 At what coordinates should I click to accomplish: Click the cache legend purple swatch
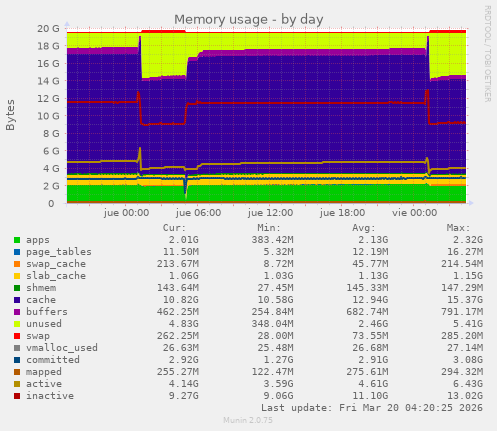pos(17,300)
